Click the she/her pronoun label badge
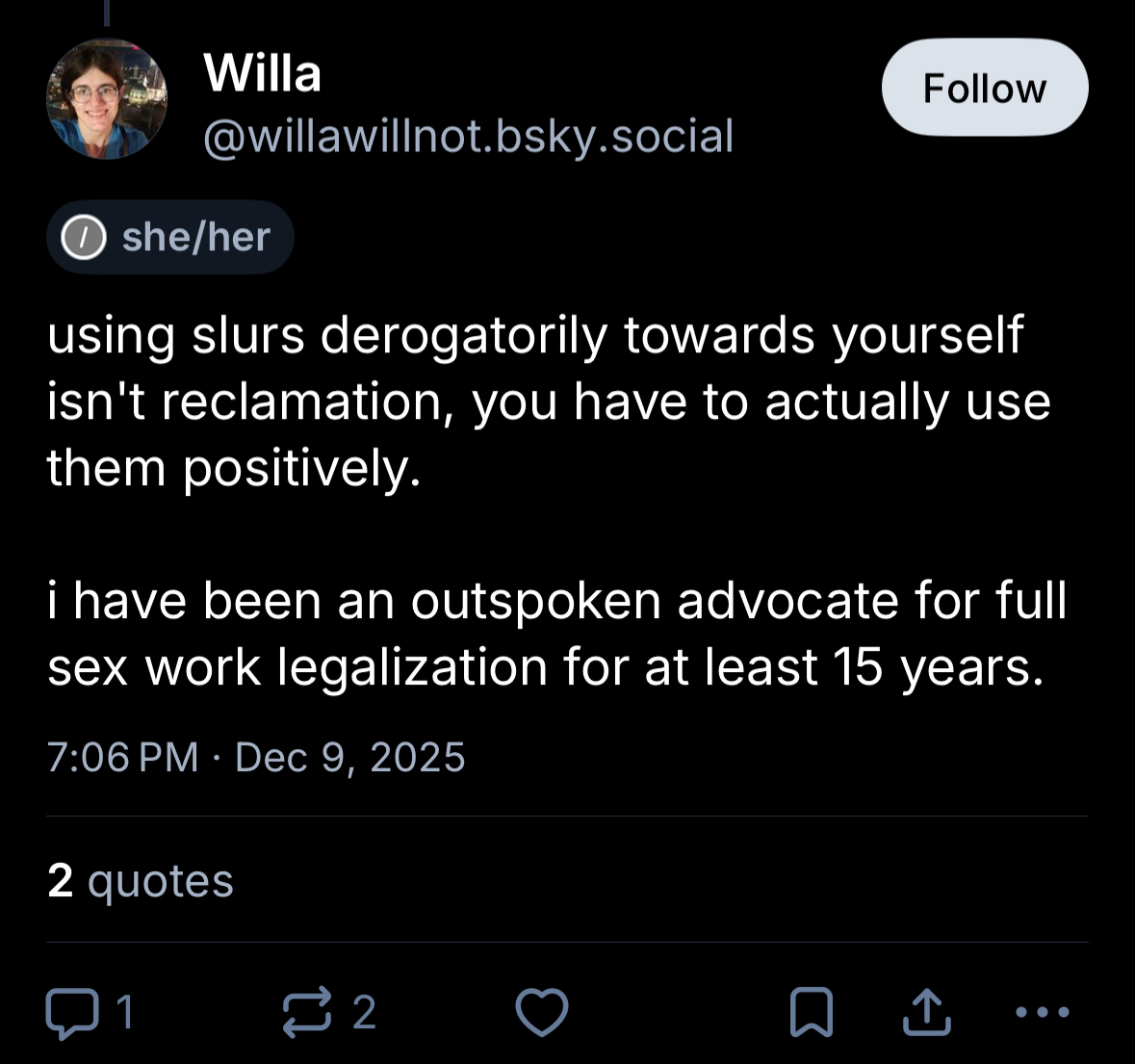Screen dimensions: 1135x1064 click(170, 237)
